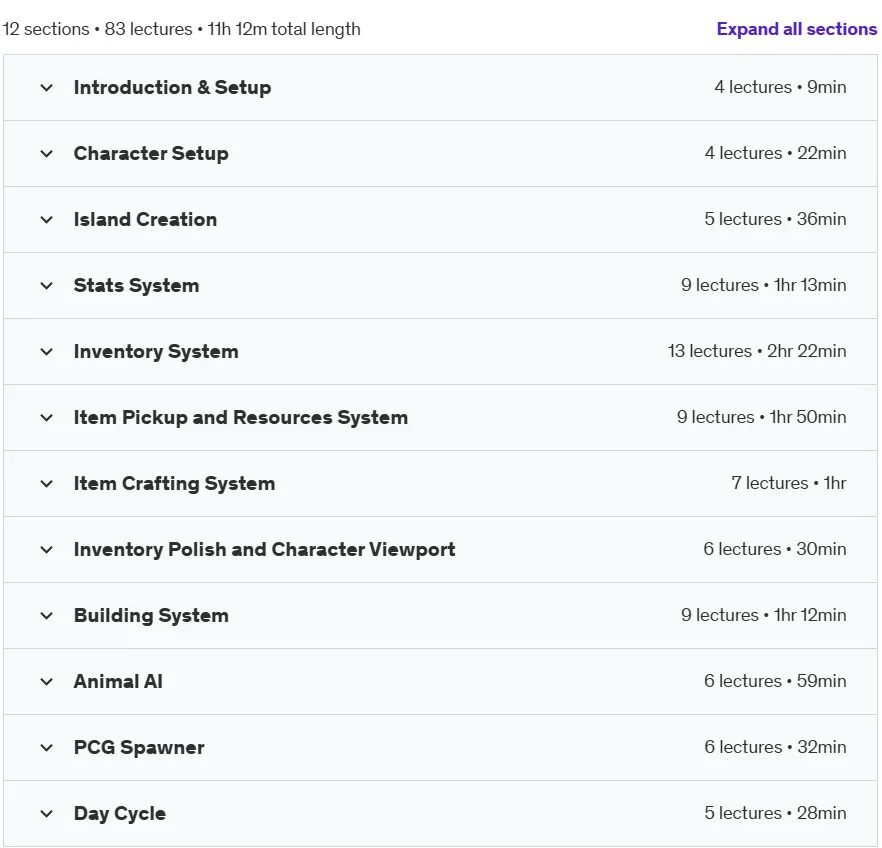
Task: Click the Item Crafting System 7 lectures label
Action: (770, 483)
